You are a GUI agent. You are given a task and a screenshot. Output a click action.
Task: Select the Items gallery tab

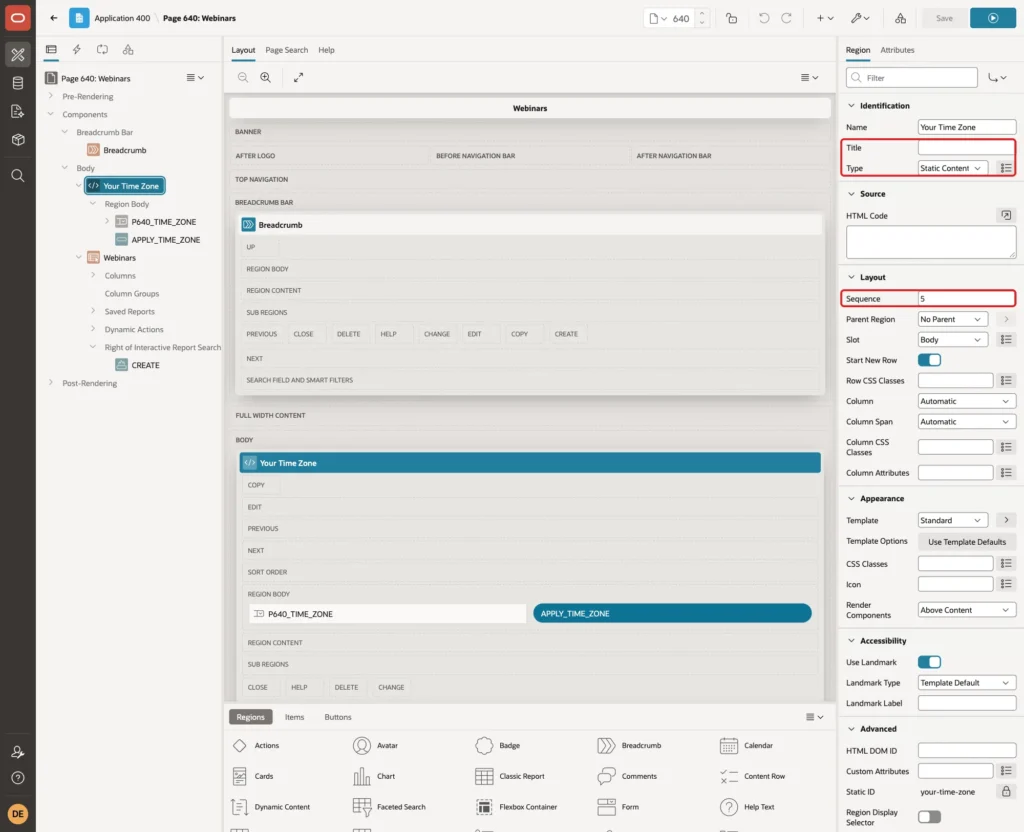[x=294, y=716]
